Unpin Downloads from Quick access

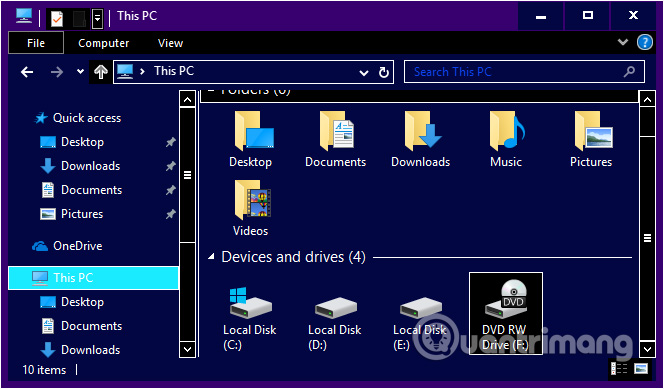(170, 166)
